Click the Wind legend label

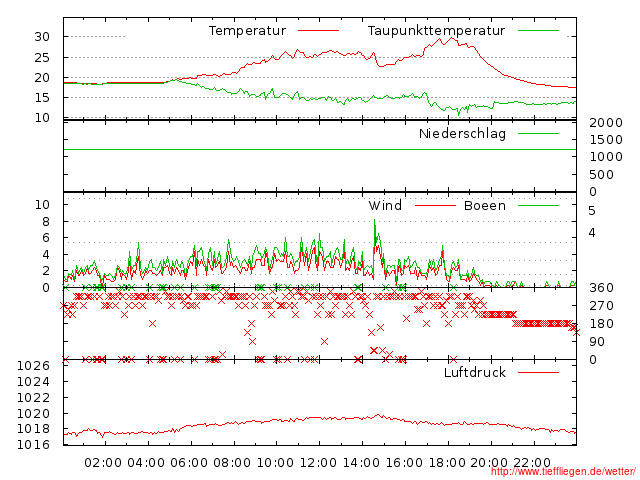[x=385, y=205]
